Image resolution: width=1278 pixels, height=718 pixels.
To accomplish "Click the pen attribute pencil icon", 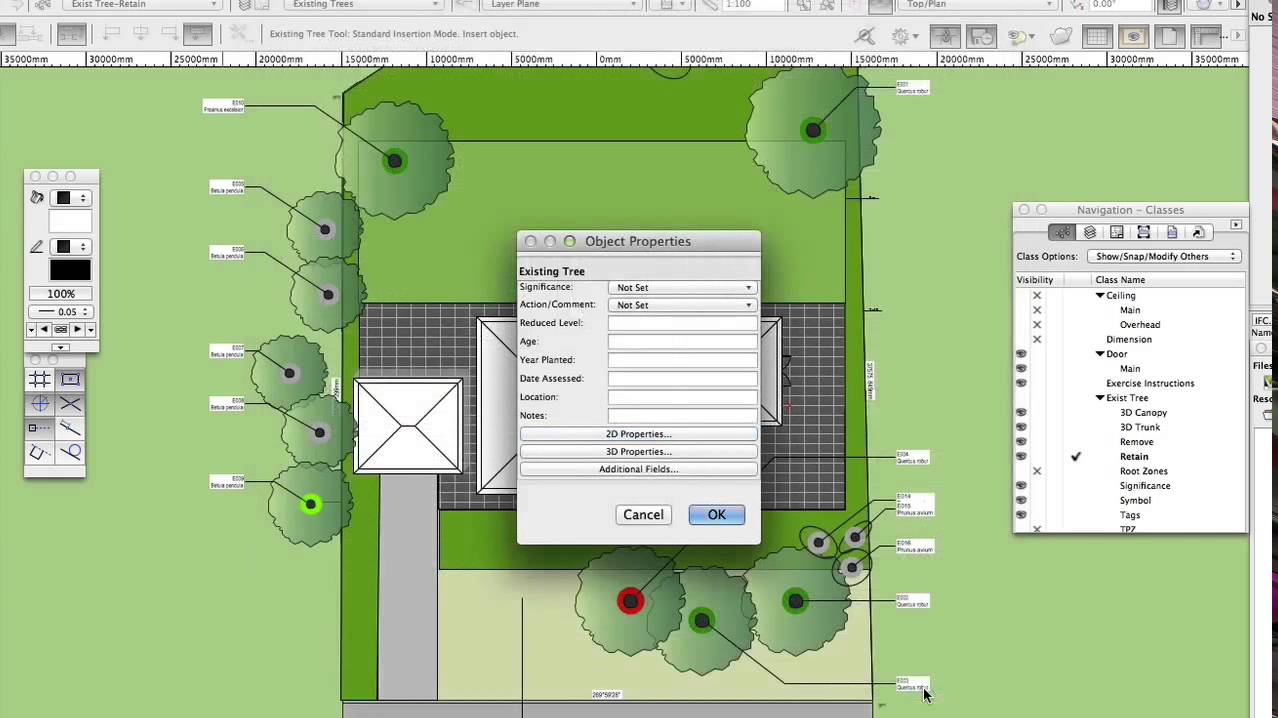I will point(37,246).
